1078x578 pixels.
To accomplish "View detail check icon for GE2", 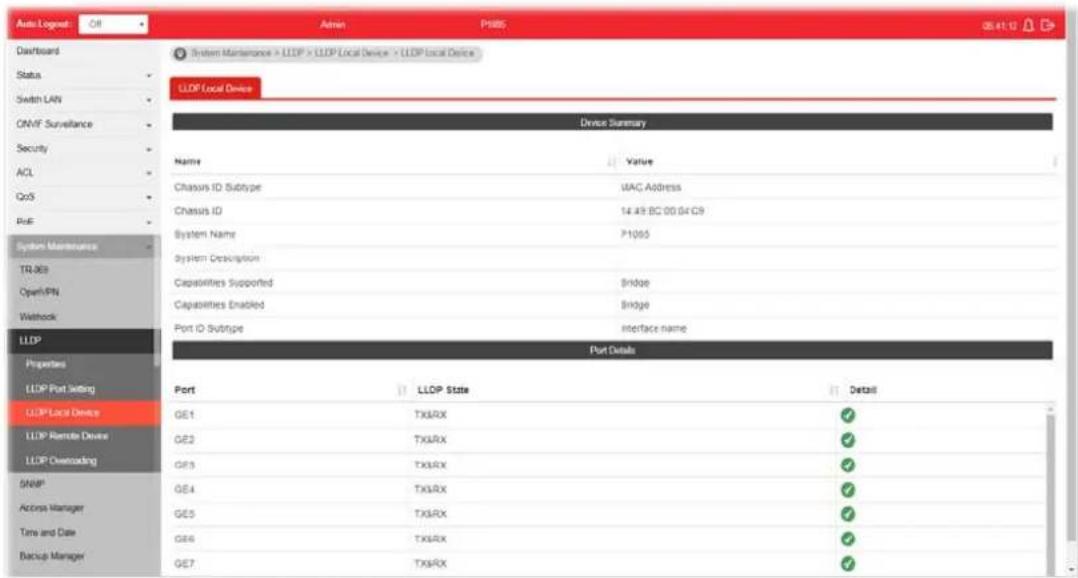I will [x=848, y=440].
